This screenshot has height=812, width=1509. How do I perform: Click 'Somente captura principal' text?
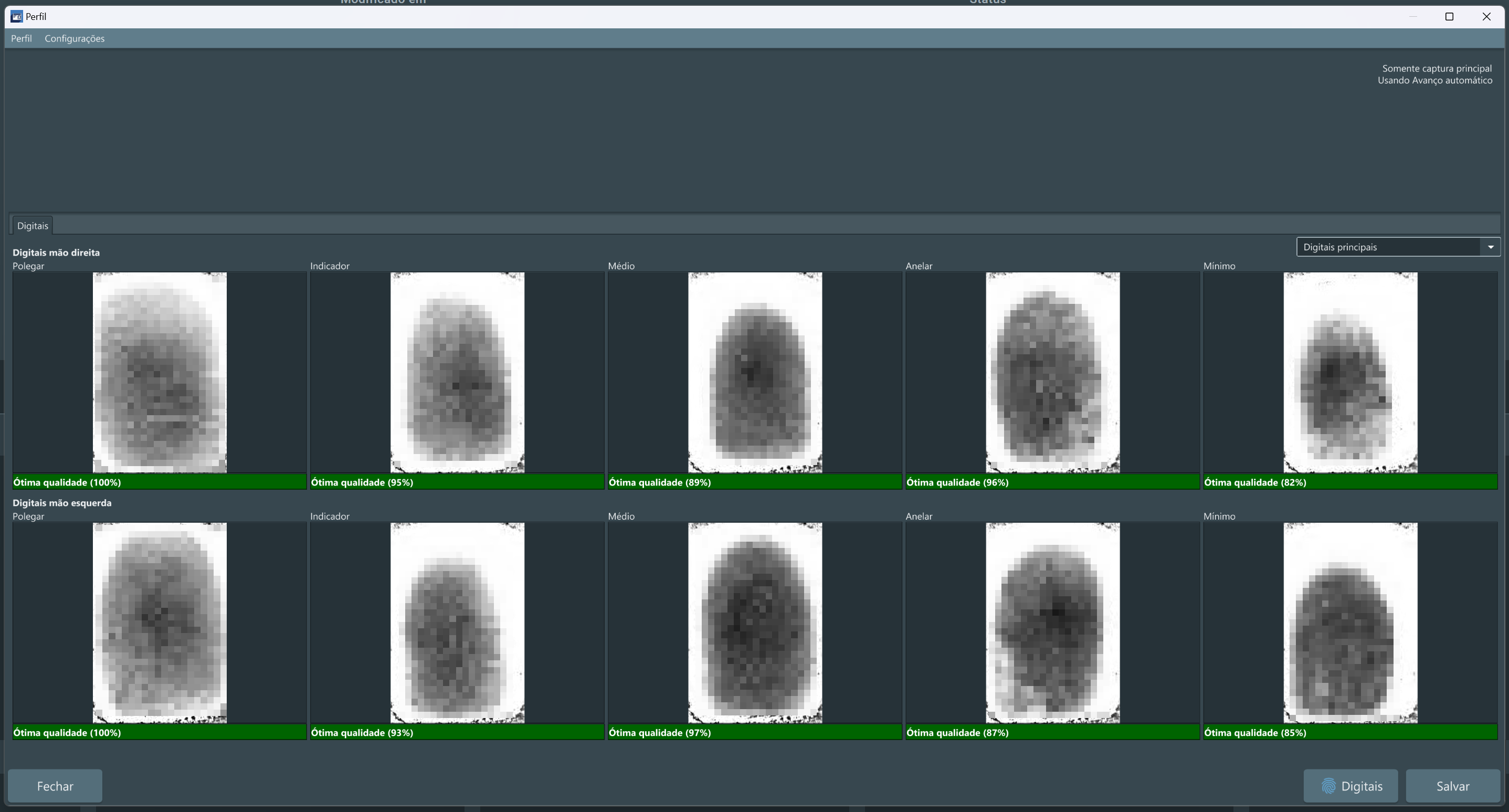1437,69
